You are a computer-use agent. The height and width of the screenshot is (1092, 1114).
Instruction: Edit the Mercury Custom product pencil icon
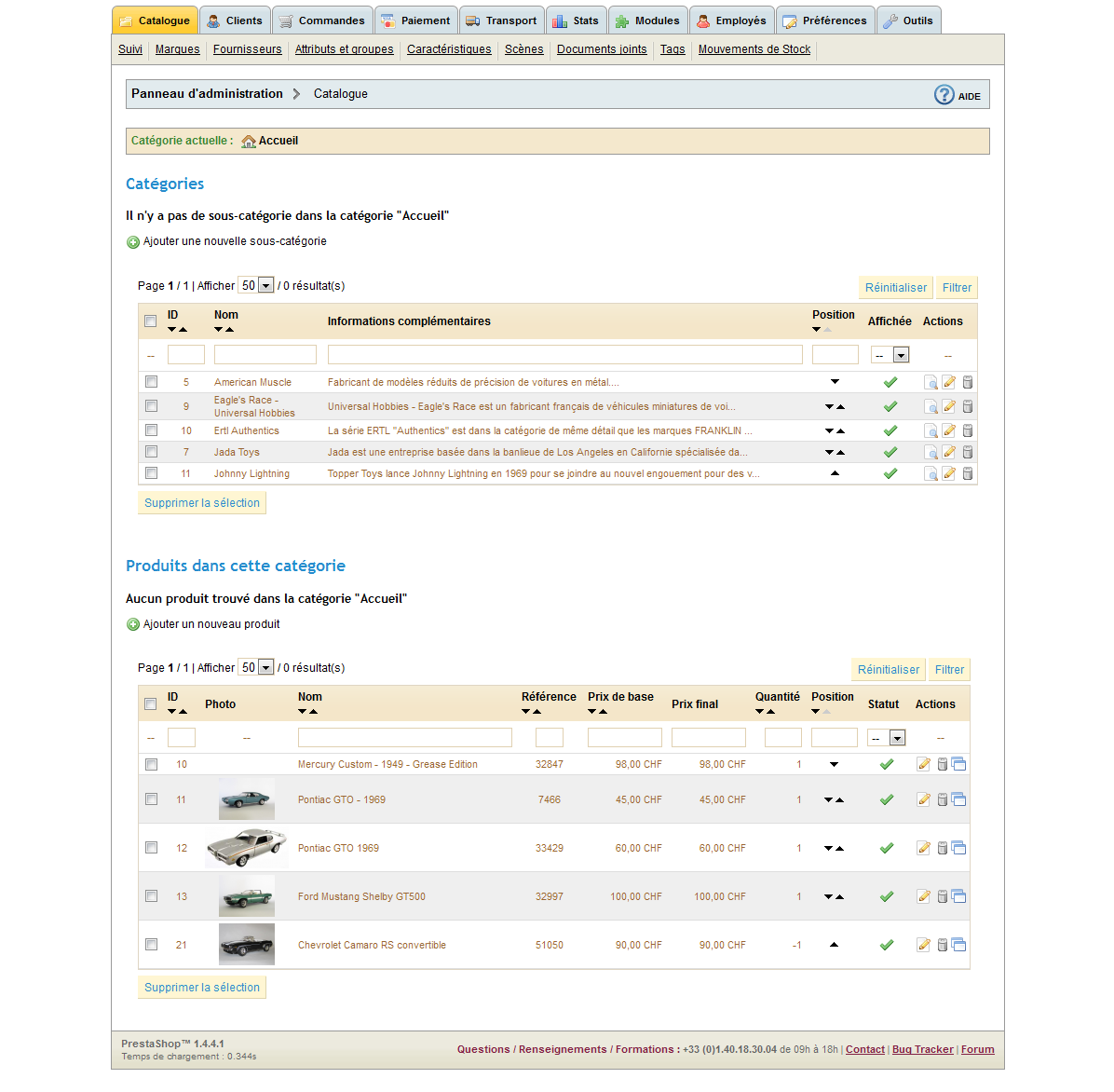click(x=923, y=764)
